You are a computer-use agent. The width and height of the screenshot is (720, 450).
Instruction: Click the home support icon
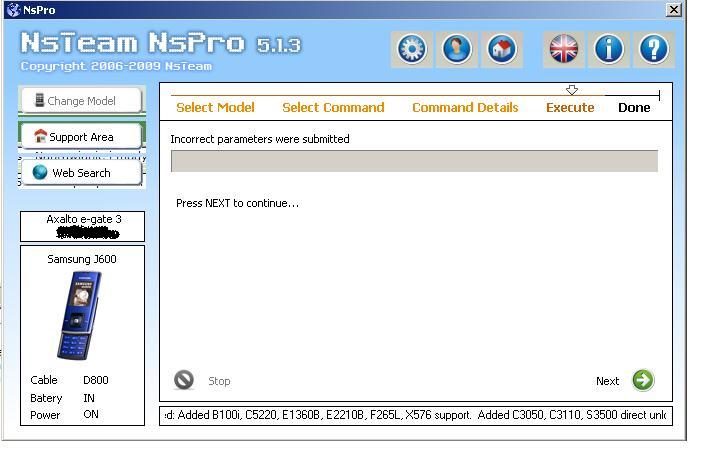click(501, 49)
